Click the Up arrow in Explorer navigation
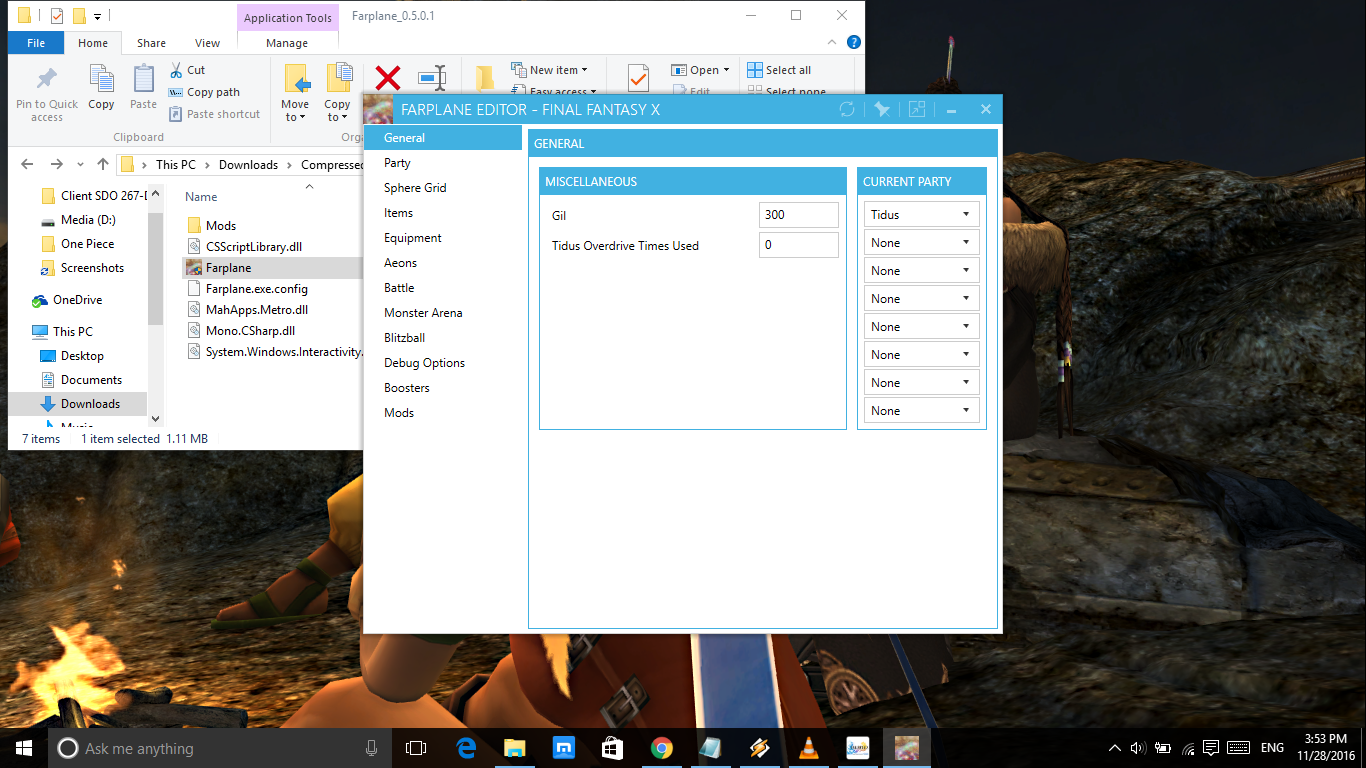The image size is (1366, 768). point(103,165)
